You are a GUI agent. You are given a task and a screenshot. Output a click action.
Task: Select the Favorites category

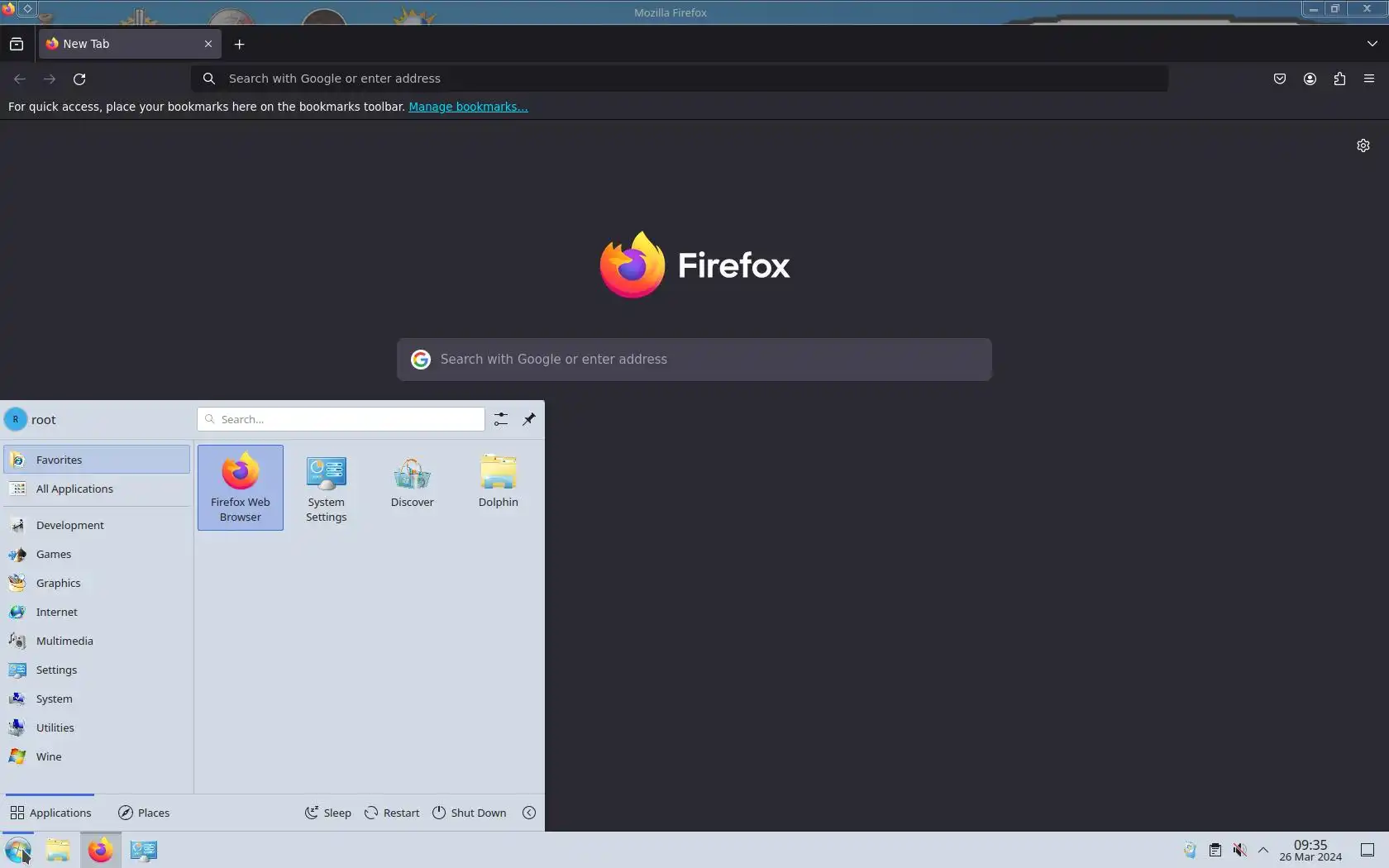[x=97, y=460]
